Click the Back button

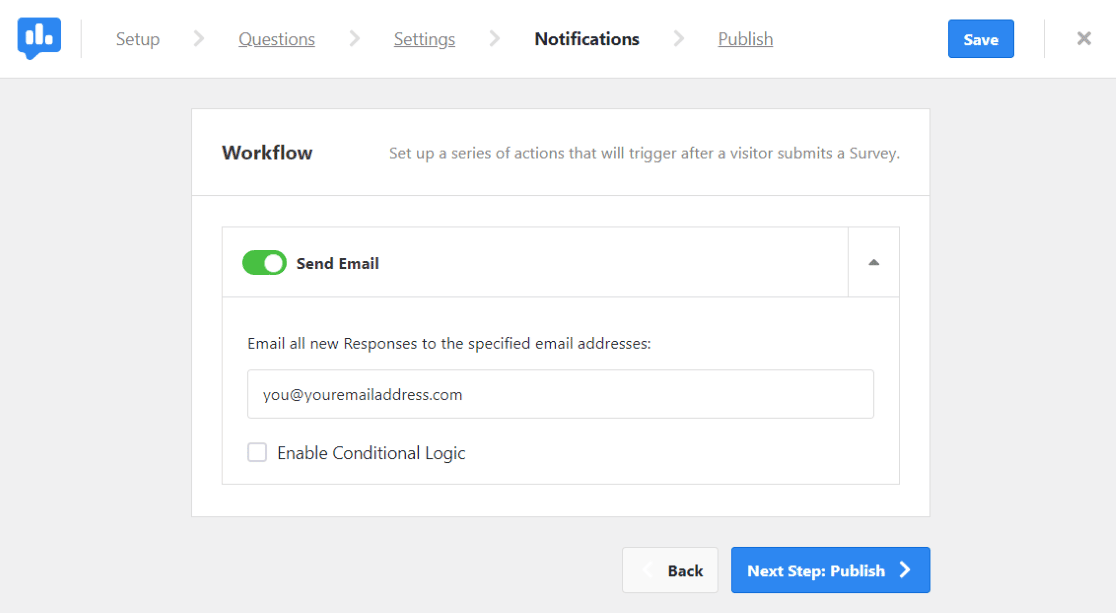[670, 570]
